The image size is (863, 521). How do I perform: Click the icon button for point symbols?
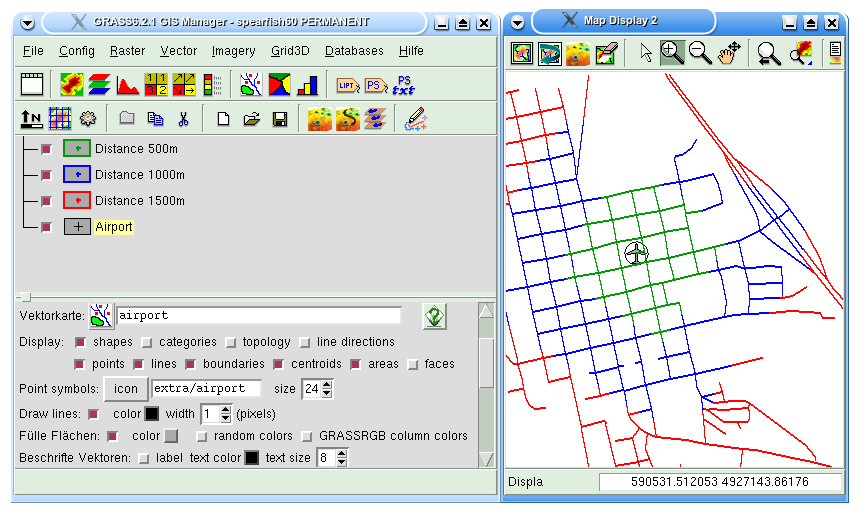coord(126,388)
